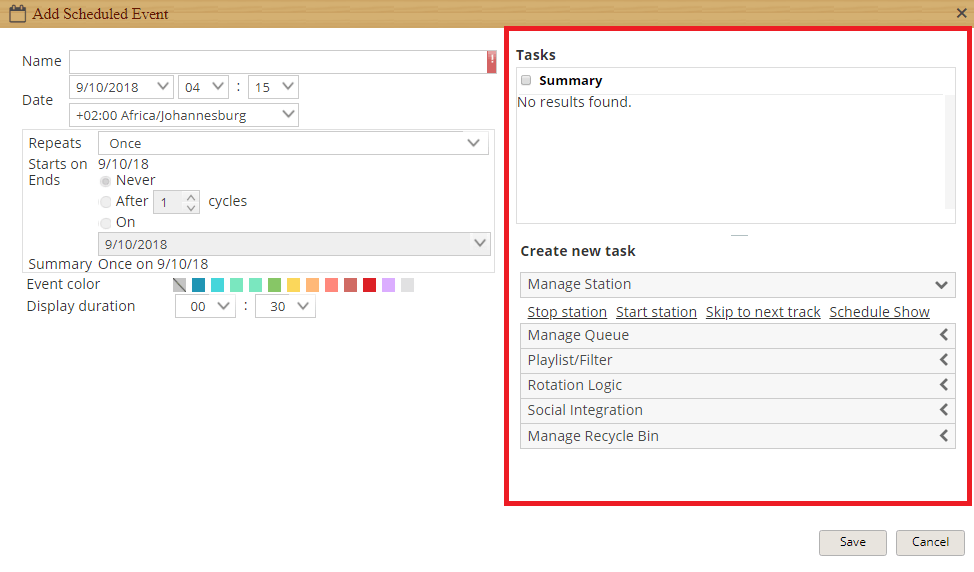Collapse the Manage Station section
The image size is (974, 572).
click(737, 284)
